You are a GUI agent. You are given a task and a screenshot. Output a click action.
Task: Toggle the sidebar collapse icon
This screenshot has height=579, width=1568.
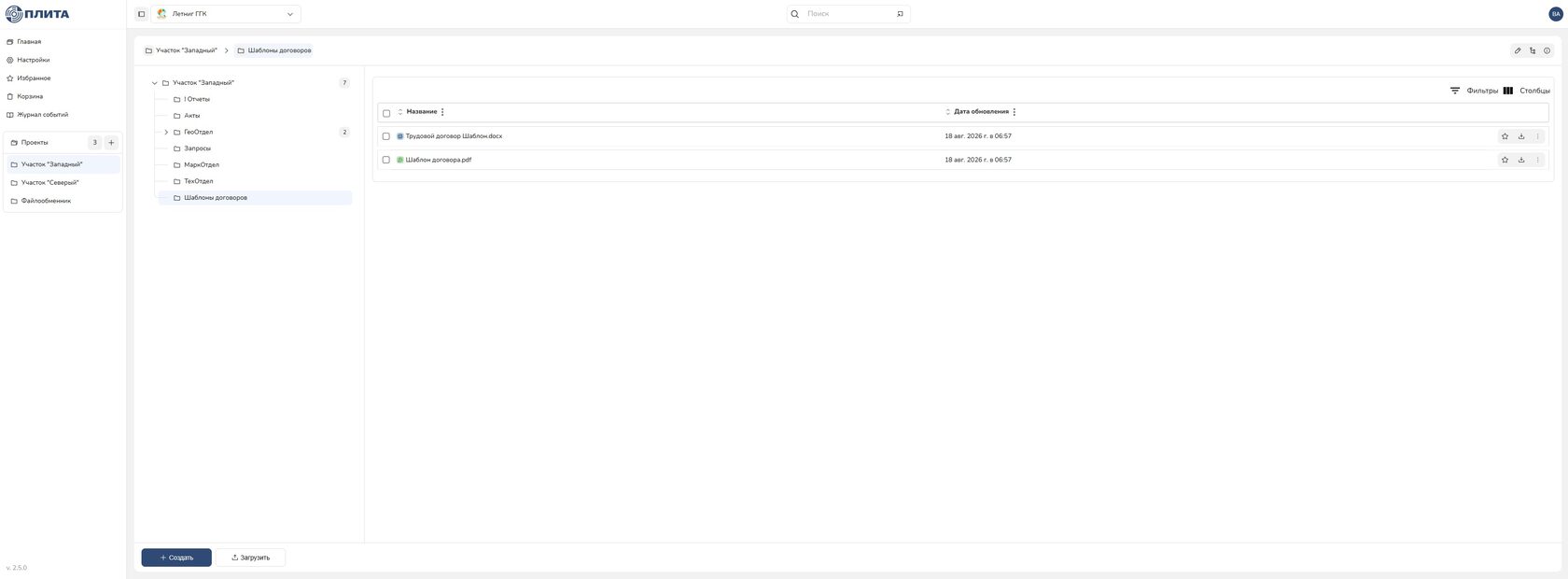pyautogui.click(x=142, y=14)
